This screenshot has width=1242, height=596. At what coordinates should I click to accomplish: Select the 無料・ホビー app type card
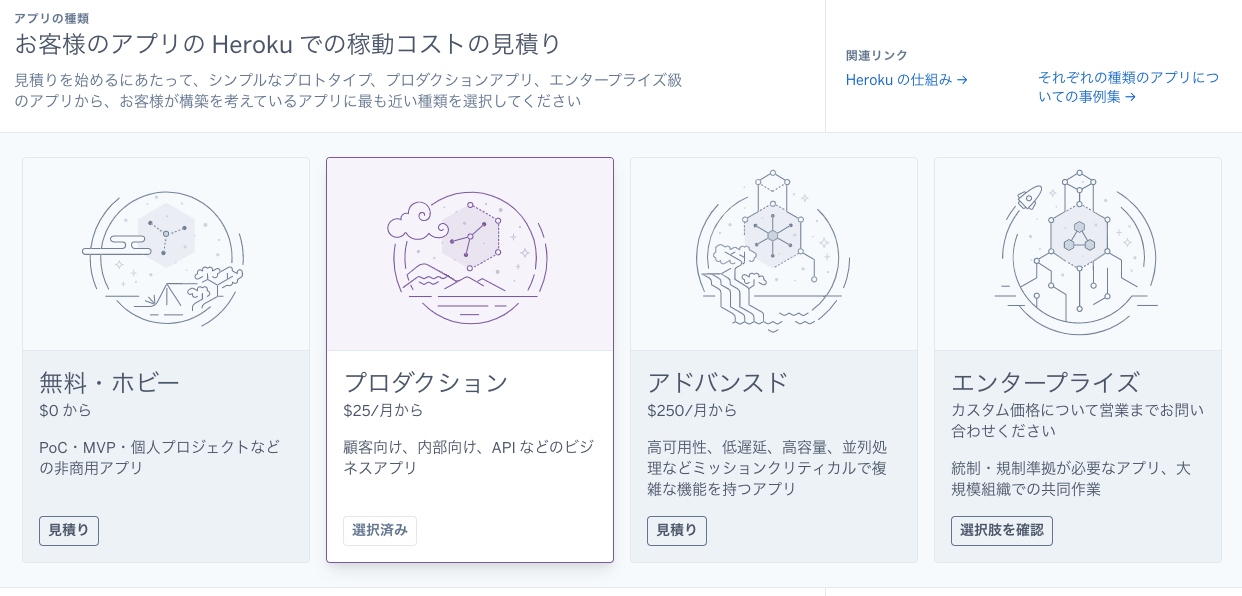coord(165,360)
